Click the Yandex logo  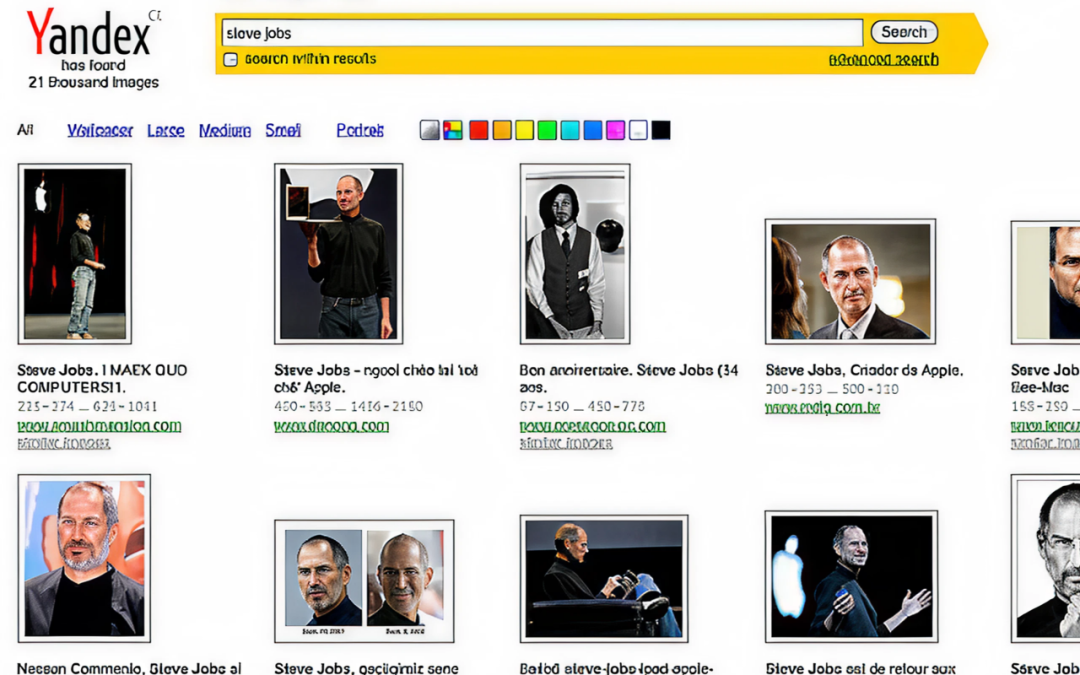(x=87, y=34)
